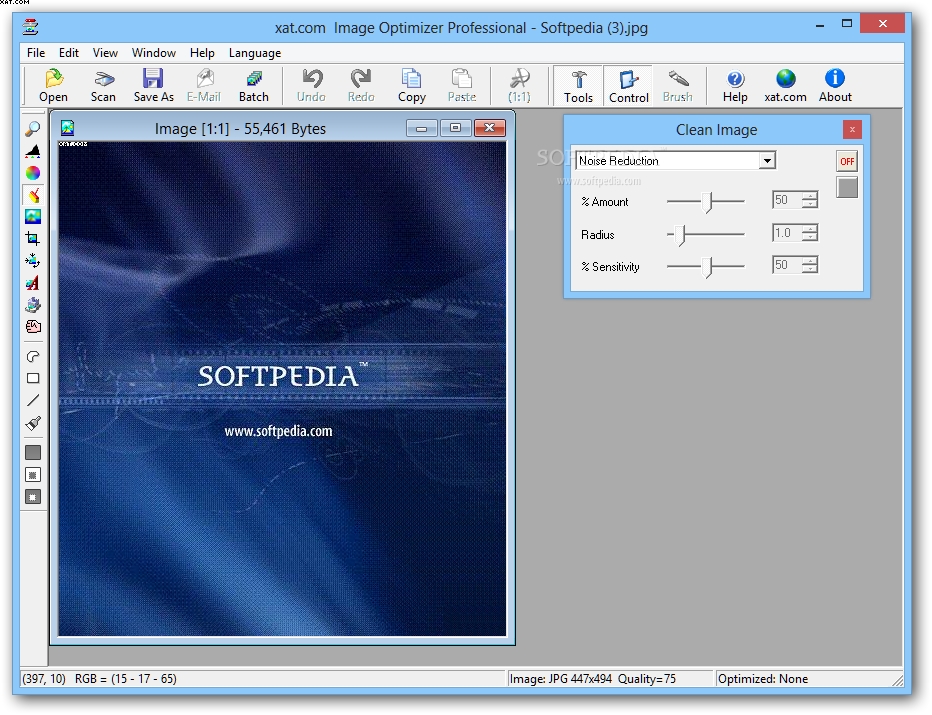The width and height of the screenshot is (932, 715).
Task: Close the Clean Image panel
Action: (852, 129)
